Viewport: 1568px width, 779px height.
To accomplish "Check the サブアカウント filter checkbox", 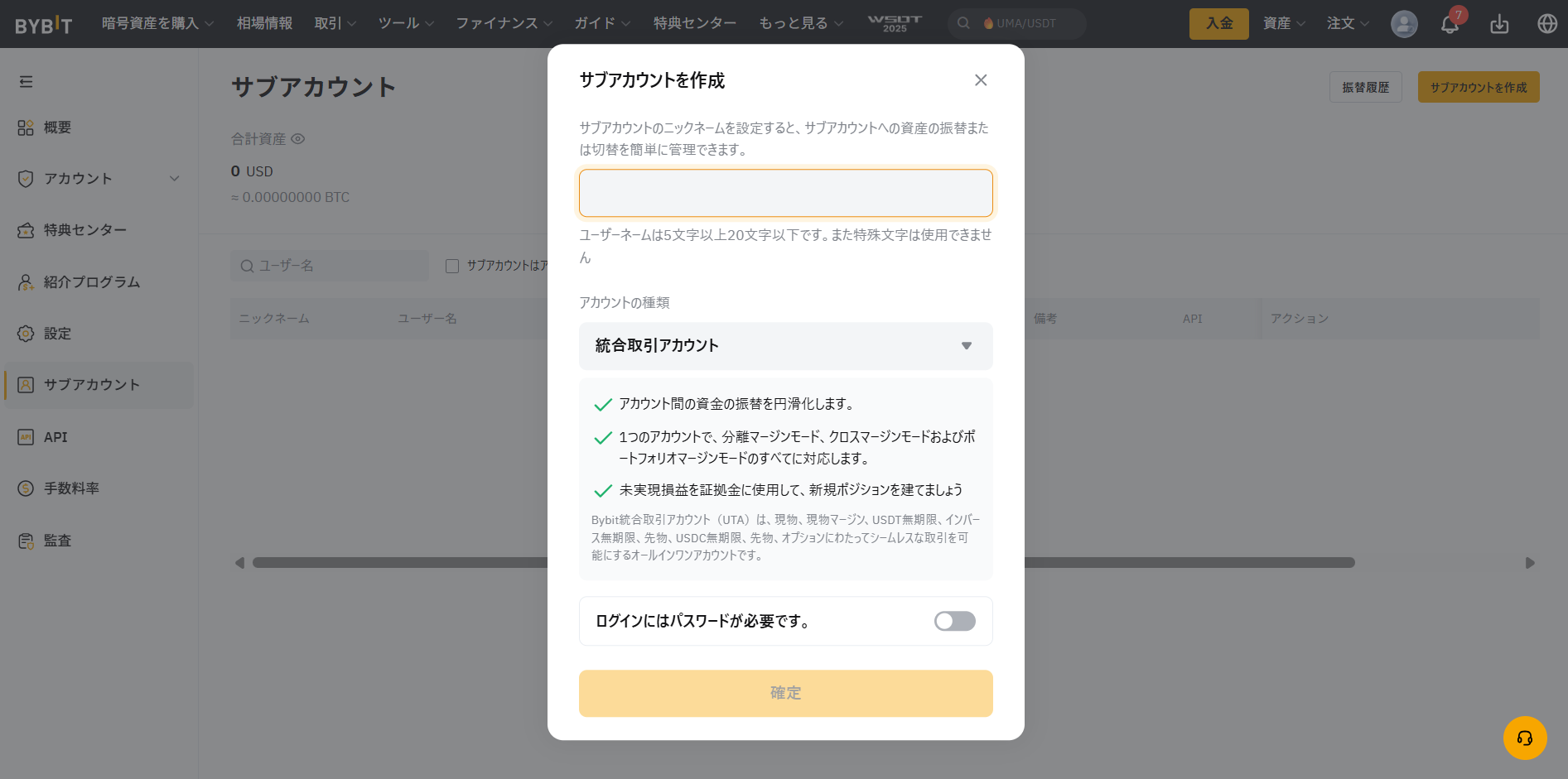I will click(x=451, y=265).
